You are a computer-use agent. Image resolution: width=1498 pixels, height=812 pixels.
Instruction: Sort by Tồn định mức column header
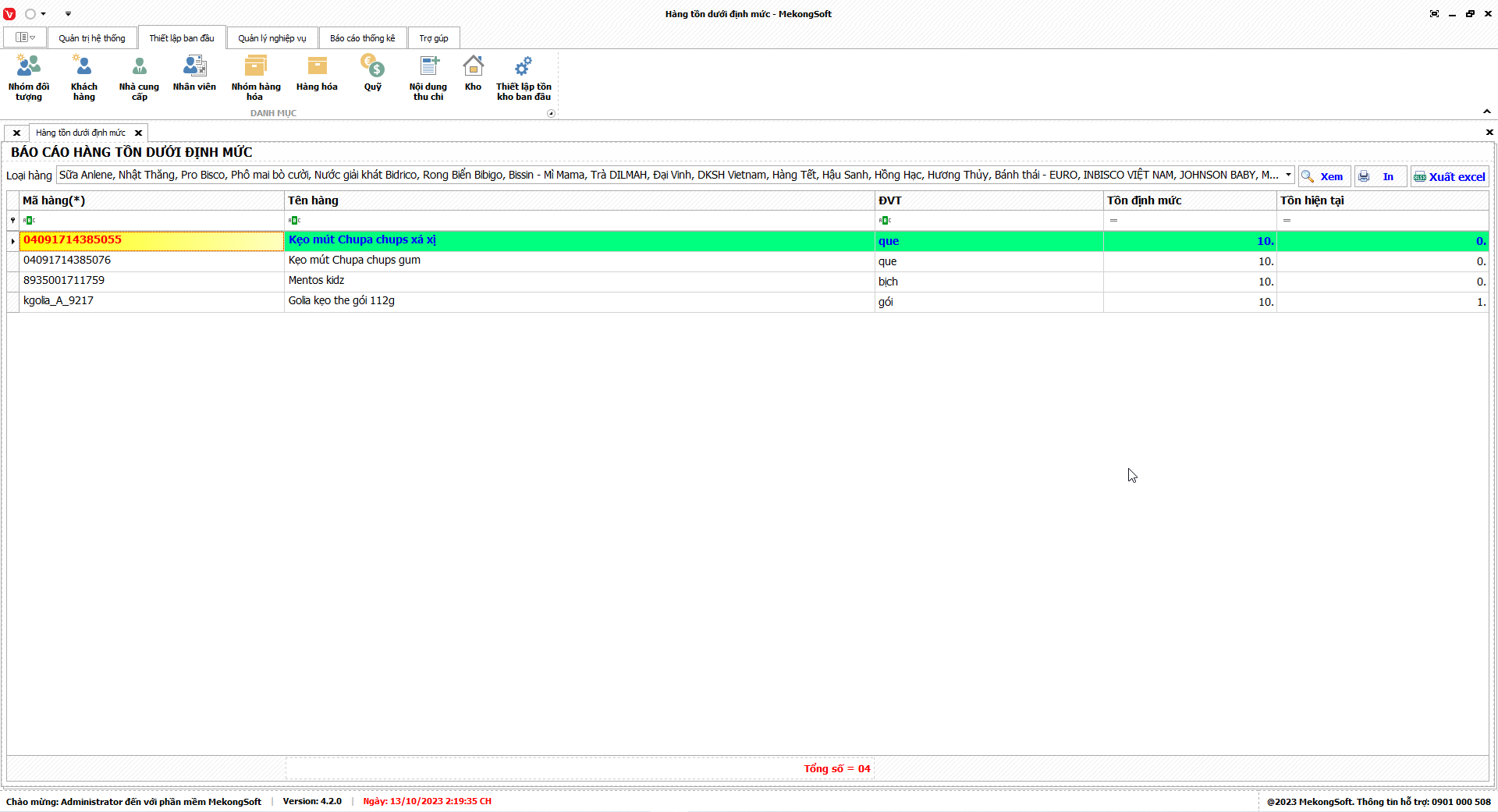point(1190,200)
